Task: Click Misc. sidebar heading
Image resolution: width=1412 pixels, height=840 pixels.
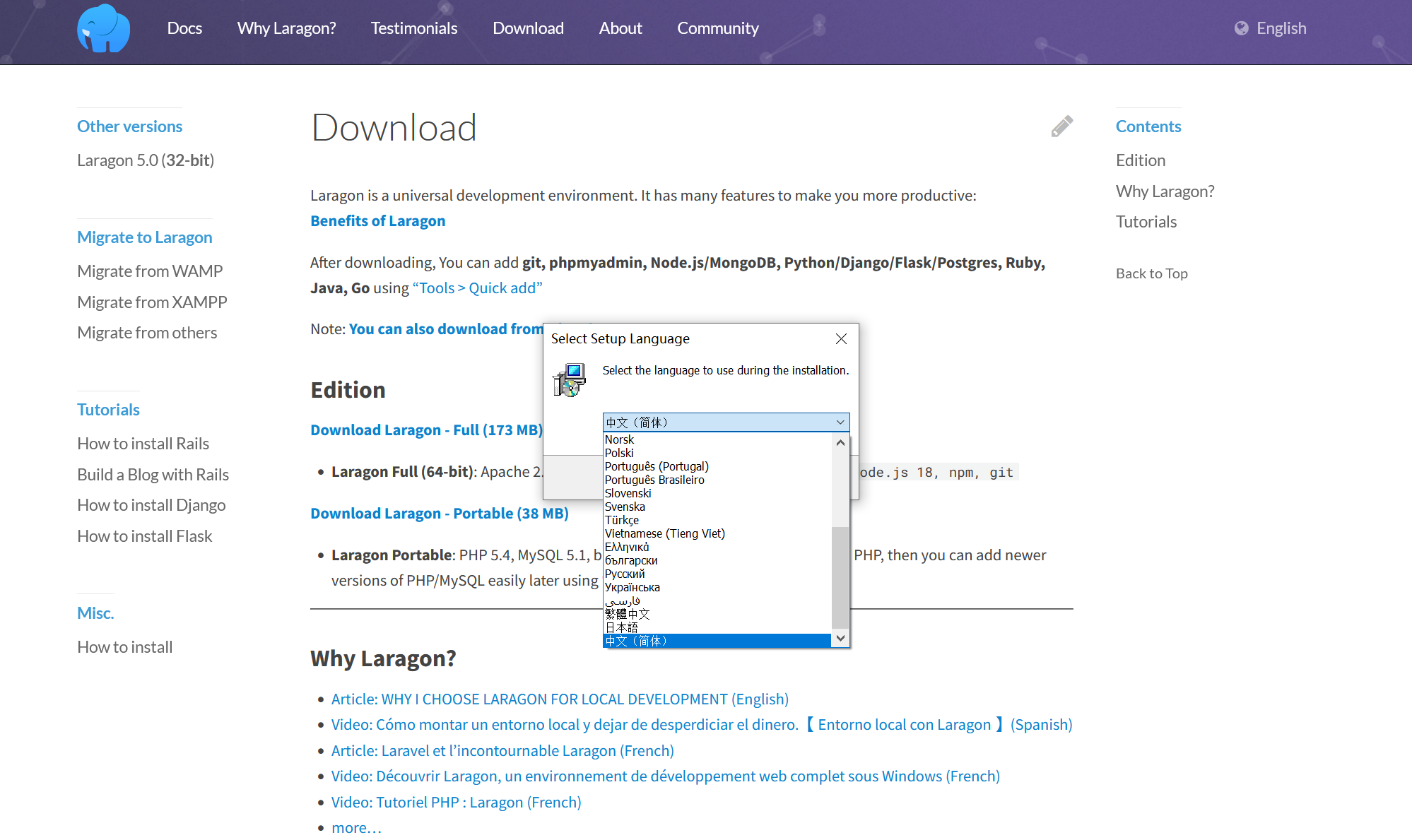Action: [95, 613]
